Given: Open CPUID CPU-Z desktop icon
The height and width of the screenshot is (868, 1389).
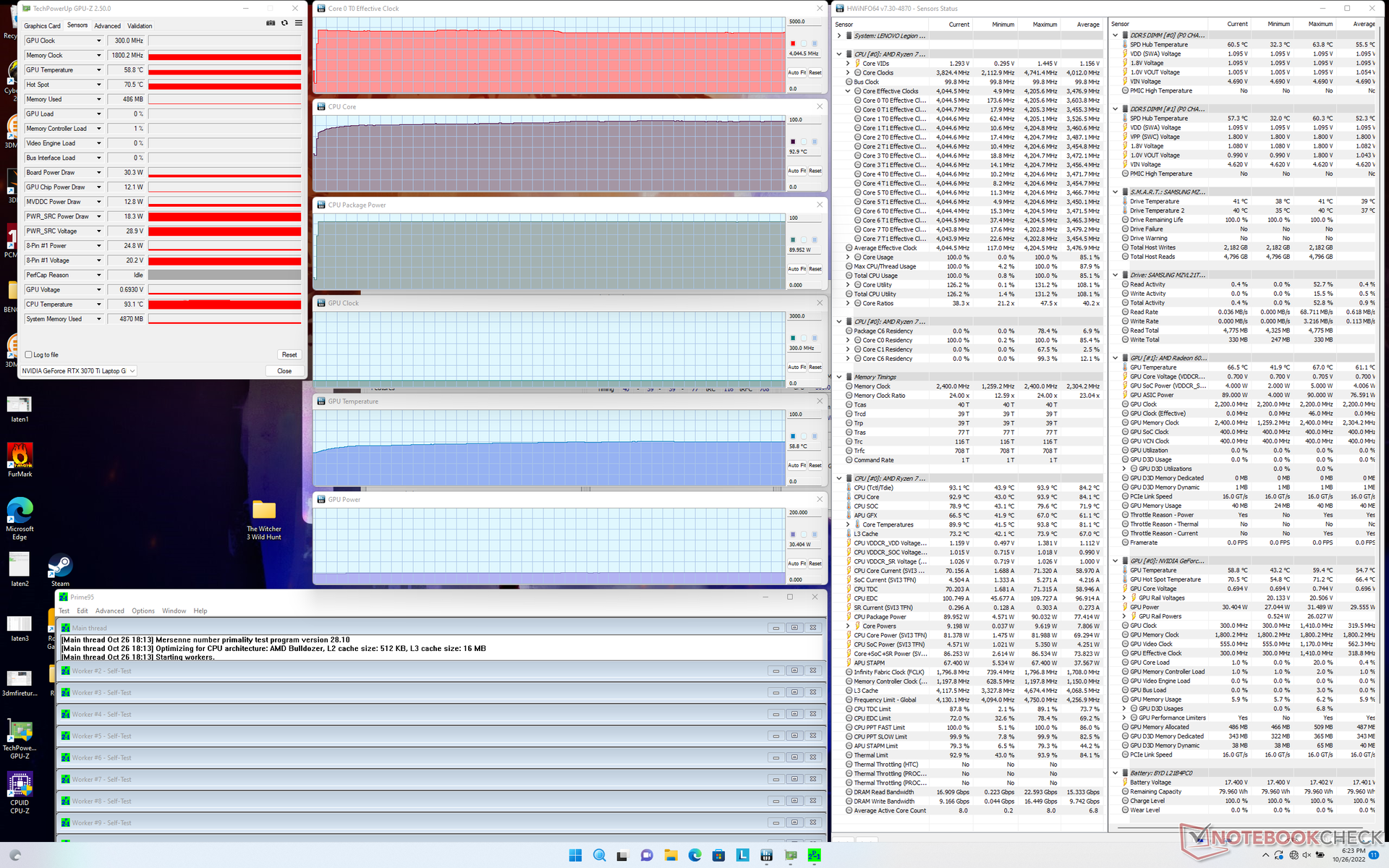Looking at the screenshot, I should [x=20, y=793].
